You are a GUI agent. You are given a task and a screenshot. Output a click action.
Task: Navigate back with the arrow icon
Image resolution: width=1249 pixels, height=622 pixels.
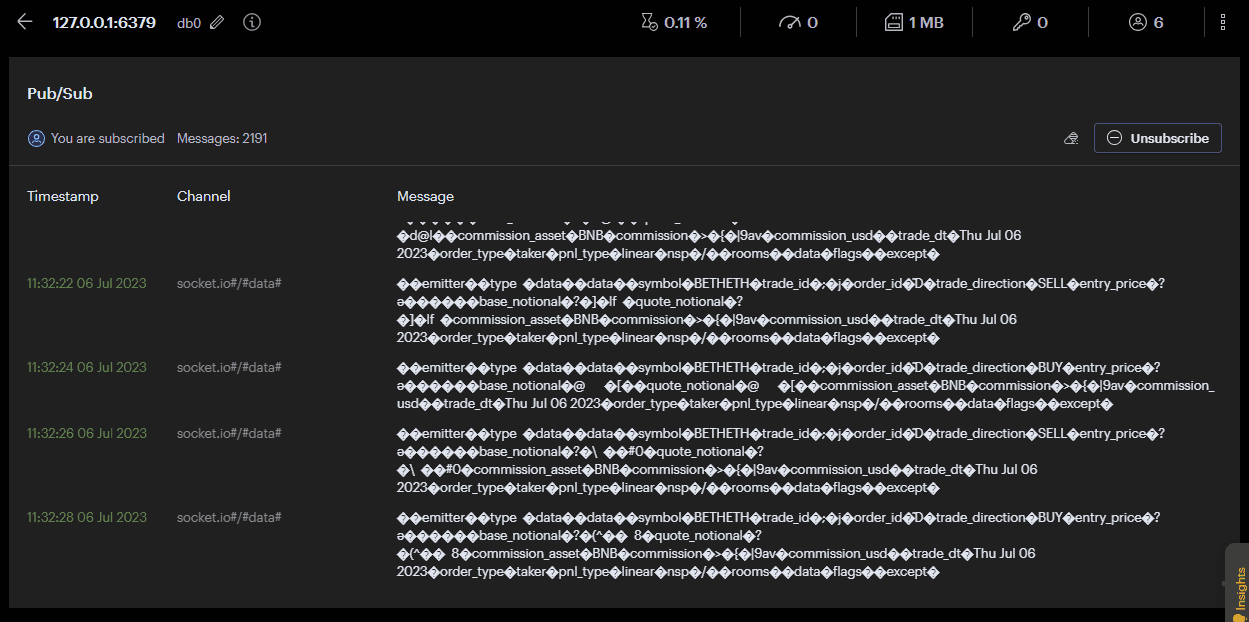tap(24, 20)
